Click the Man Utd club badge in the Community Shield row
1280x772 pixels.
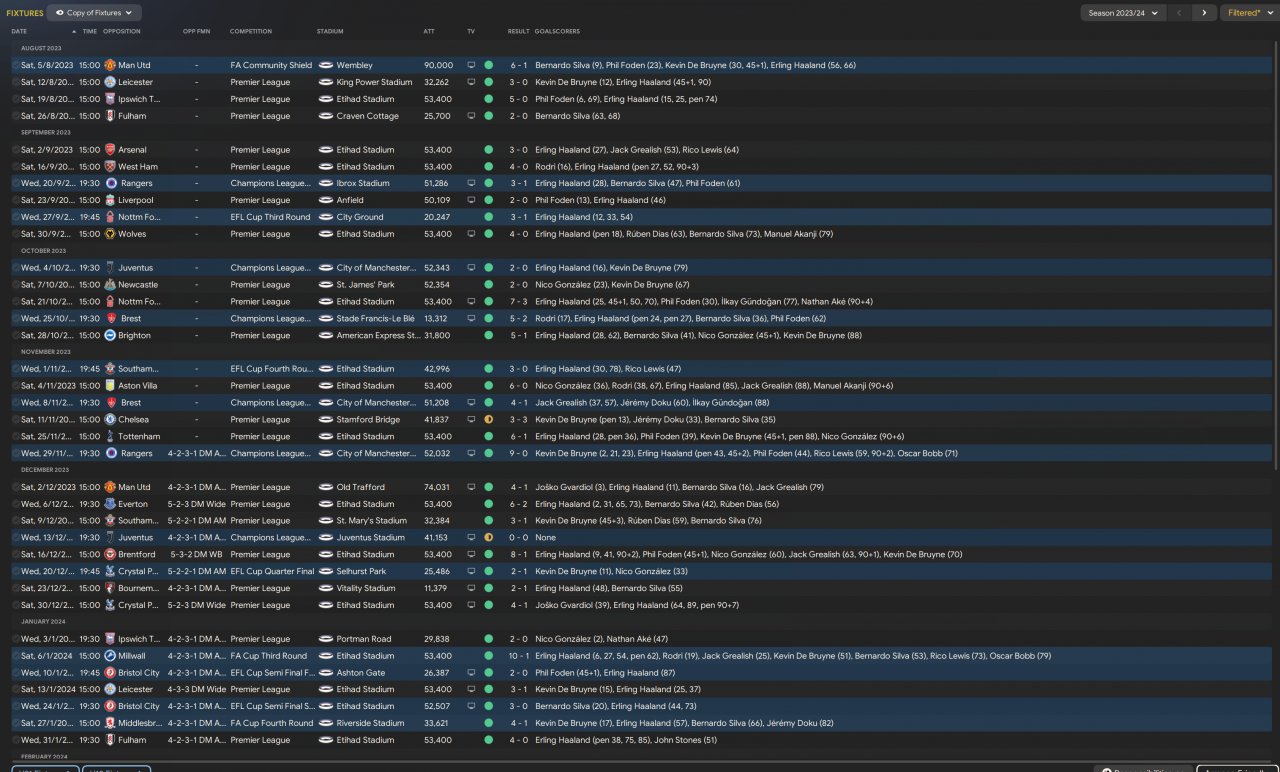click(x=110, y=65)
